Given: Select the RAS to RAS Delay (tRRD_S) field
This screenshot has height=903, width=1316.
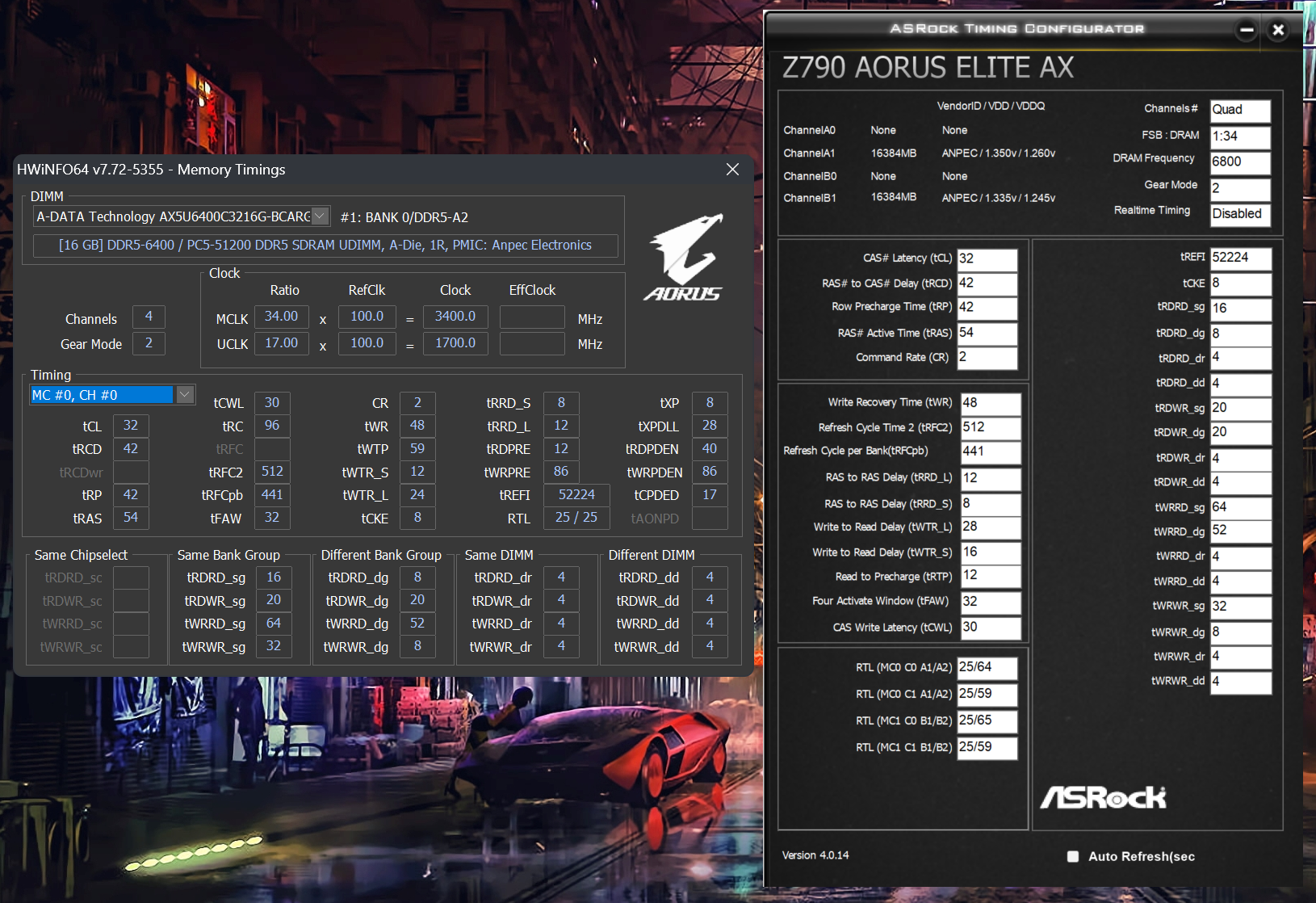Looking at the screenshot, I should [991, 505].
